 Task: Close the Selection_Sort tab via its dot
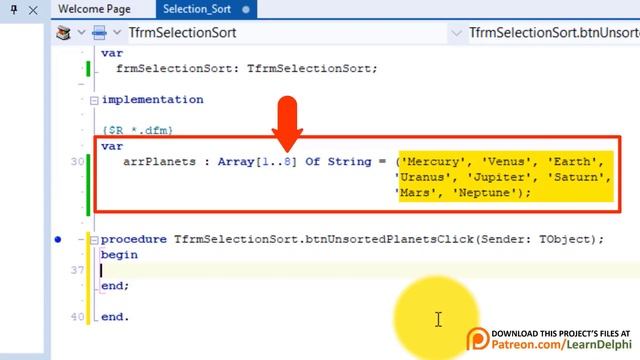[246, 9]
